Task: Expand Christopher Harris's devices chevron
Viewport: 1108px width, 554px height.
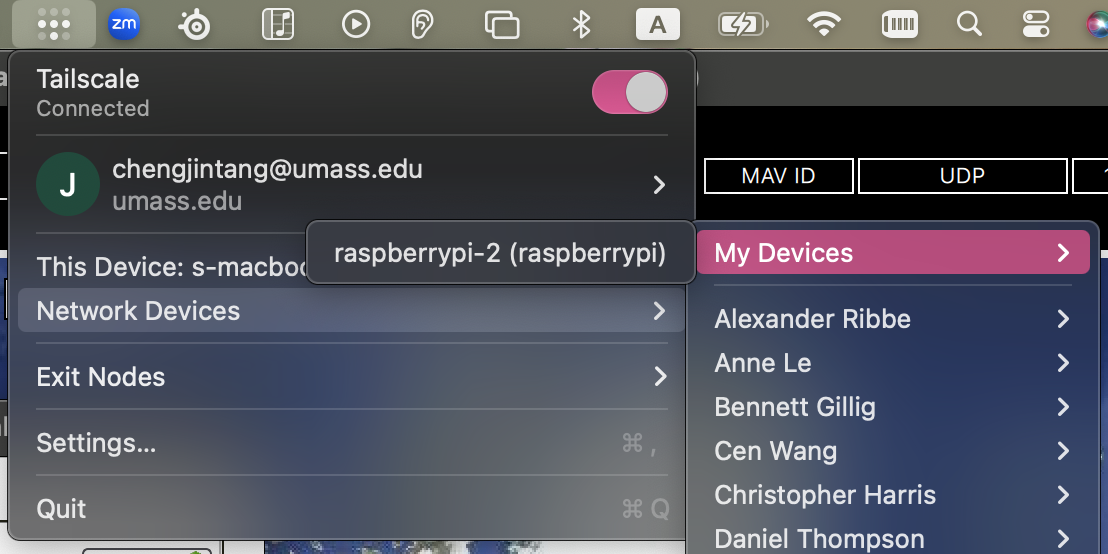Action: click(1063, 495)
